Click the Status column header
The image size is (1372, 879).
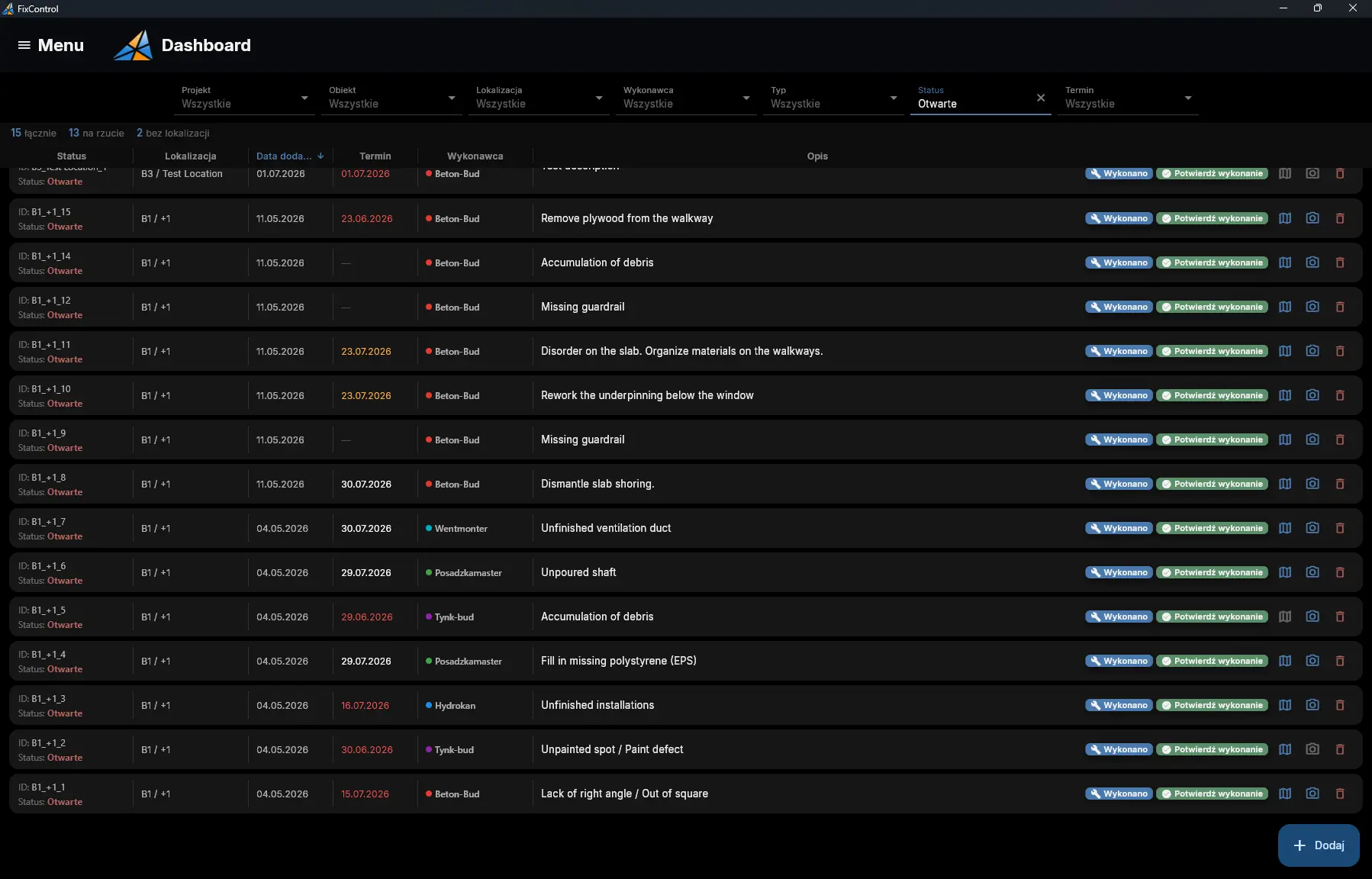[x=72, y=156]
